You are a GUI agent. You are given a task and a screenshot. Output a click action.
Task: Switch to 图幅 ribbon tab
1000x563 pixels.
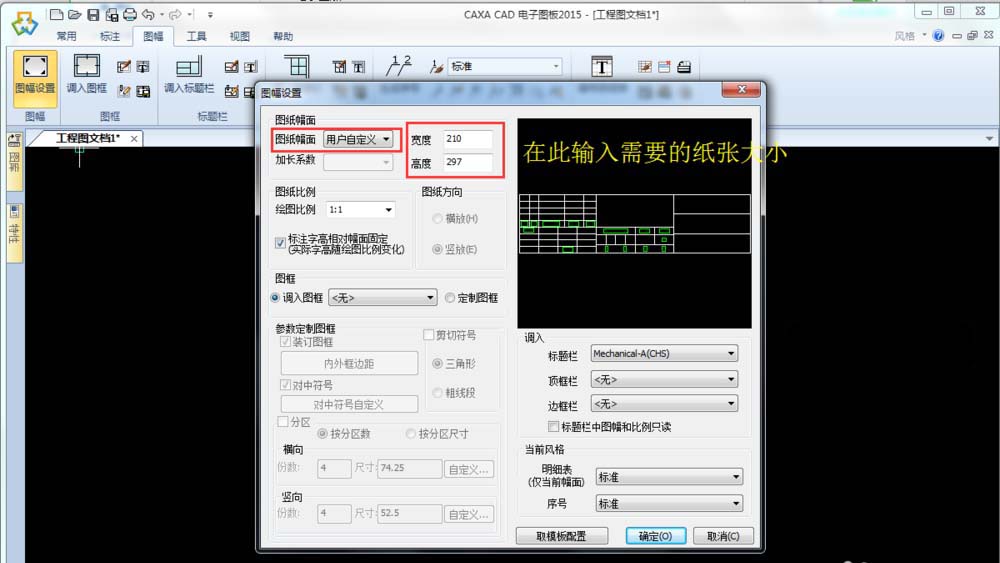point(153,36)
